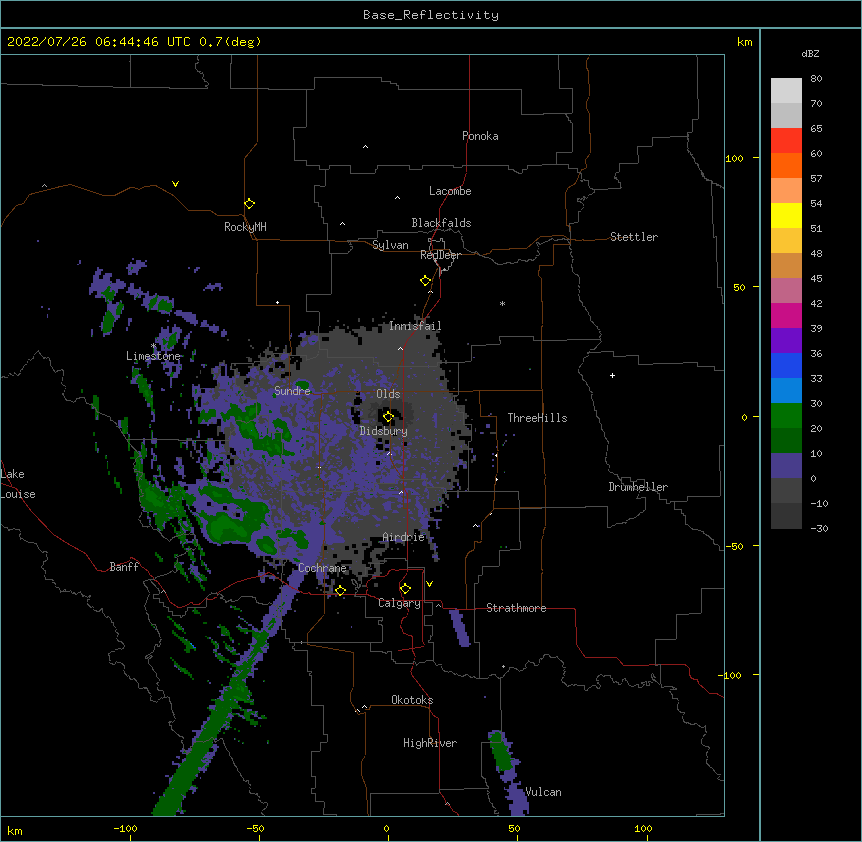The height and width of the screenshot is (842, 862).
Task: Pick the slate purple 10 dBZ legend swatch
Action: click(786, 466)
